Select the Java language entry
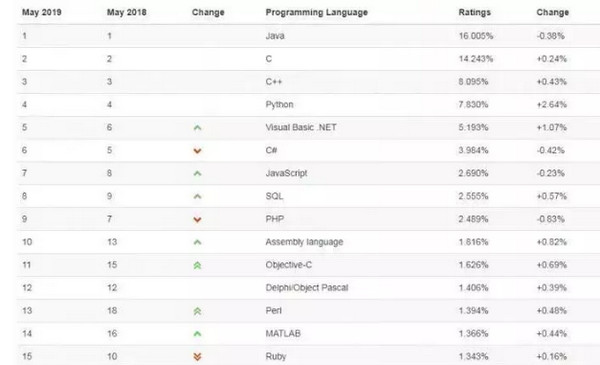This screenshot has height=365, width=600. point(275,36)
